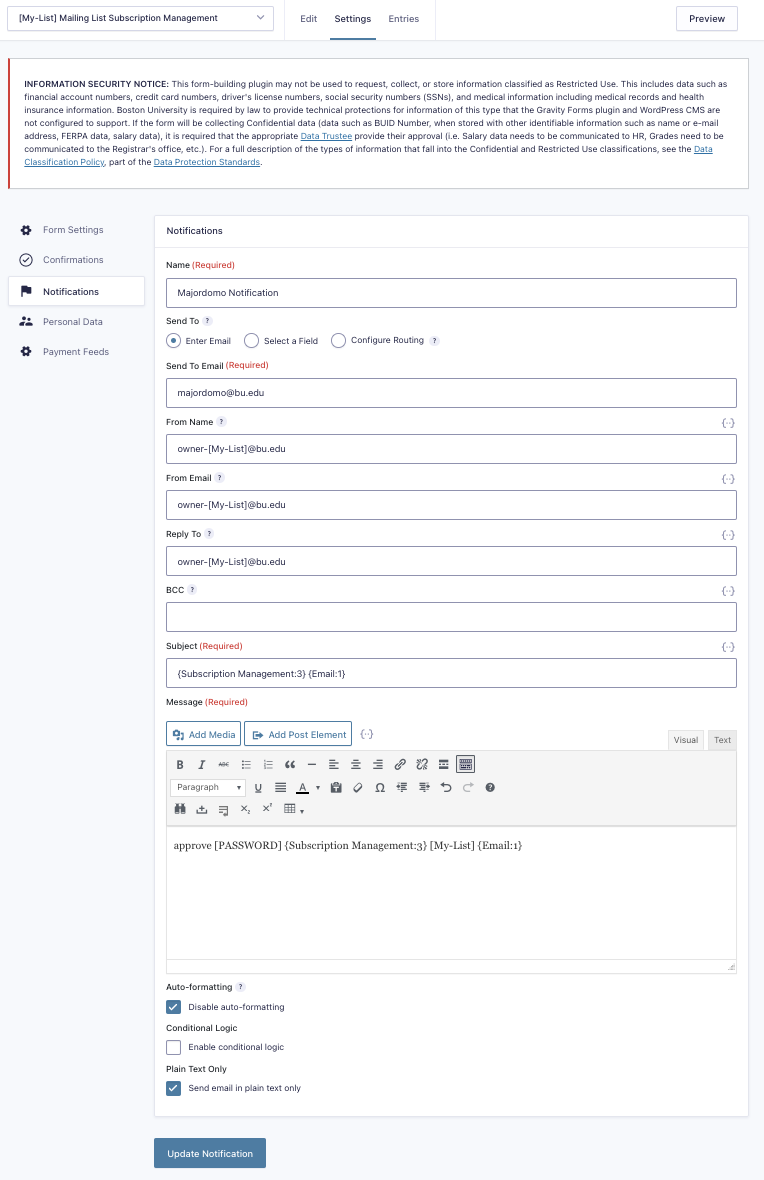Click the Add Media button

click(203, 734)
